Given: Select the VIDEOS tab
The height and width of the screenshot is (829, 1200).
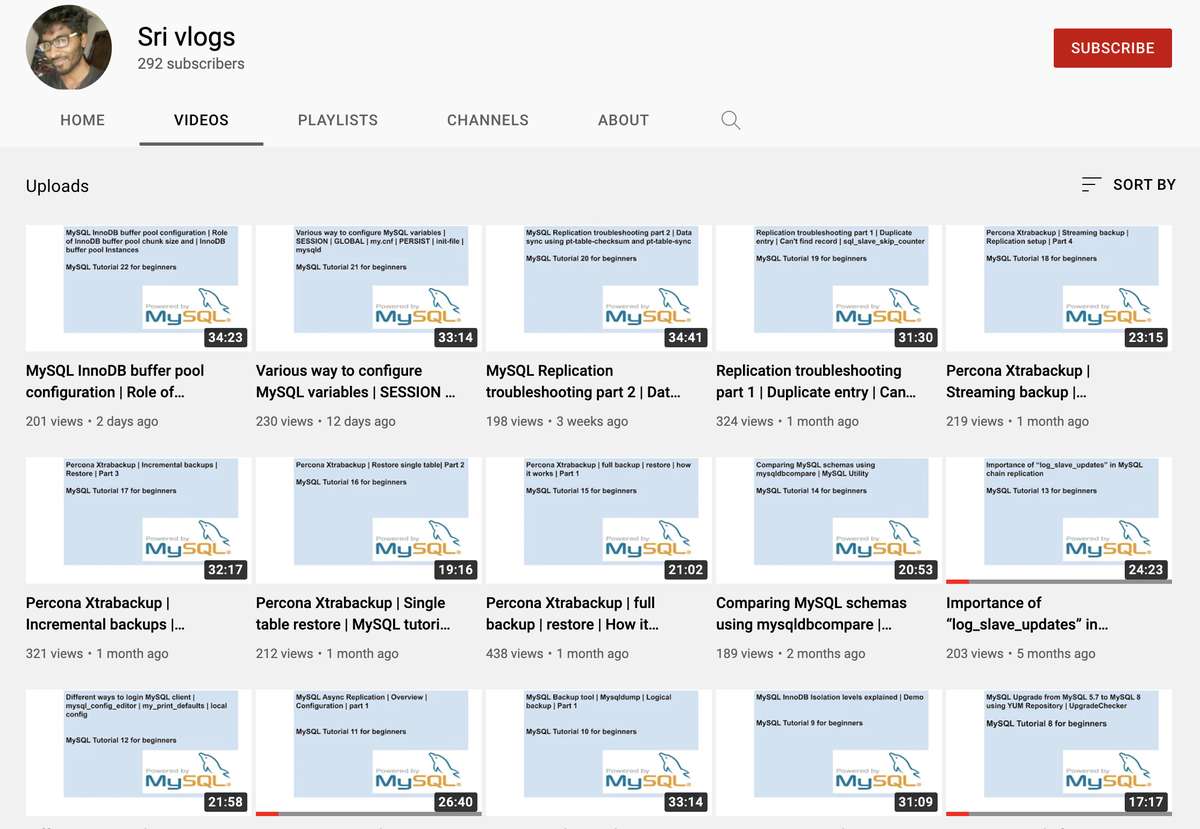Looking at the screenshot, I should [x=201, y=120].
